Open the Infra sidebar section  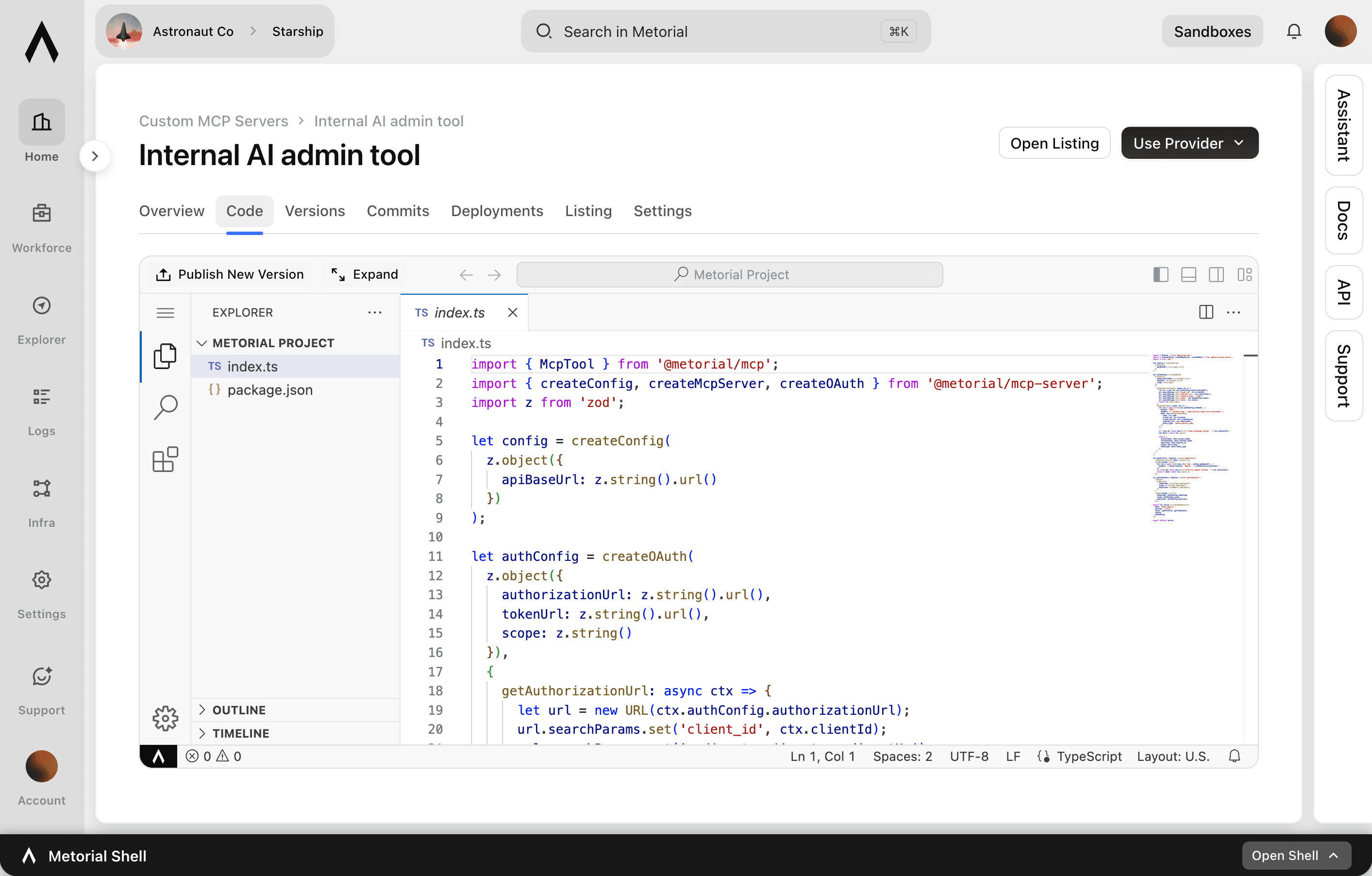(42, 503)
